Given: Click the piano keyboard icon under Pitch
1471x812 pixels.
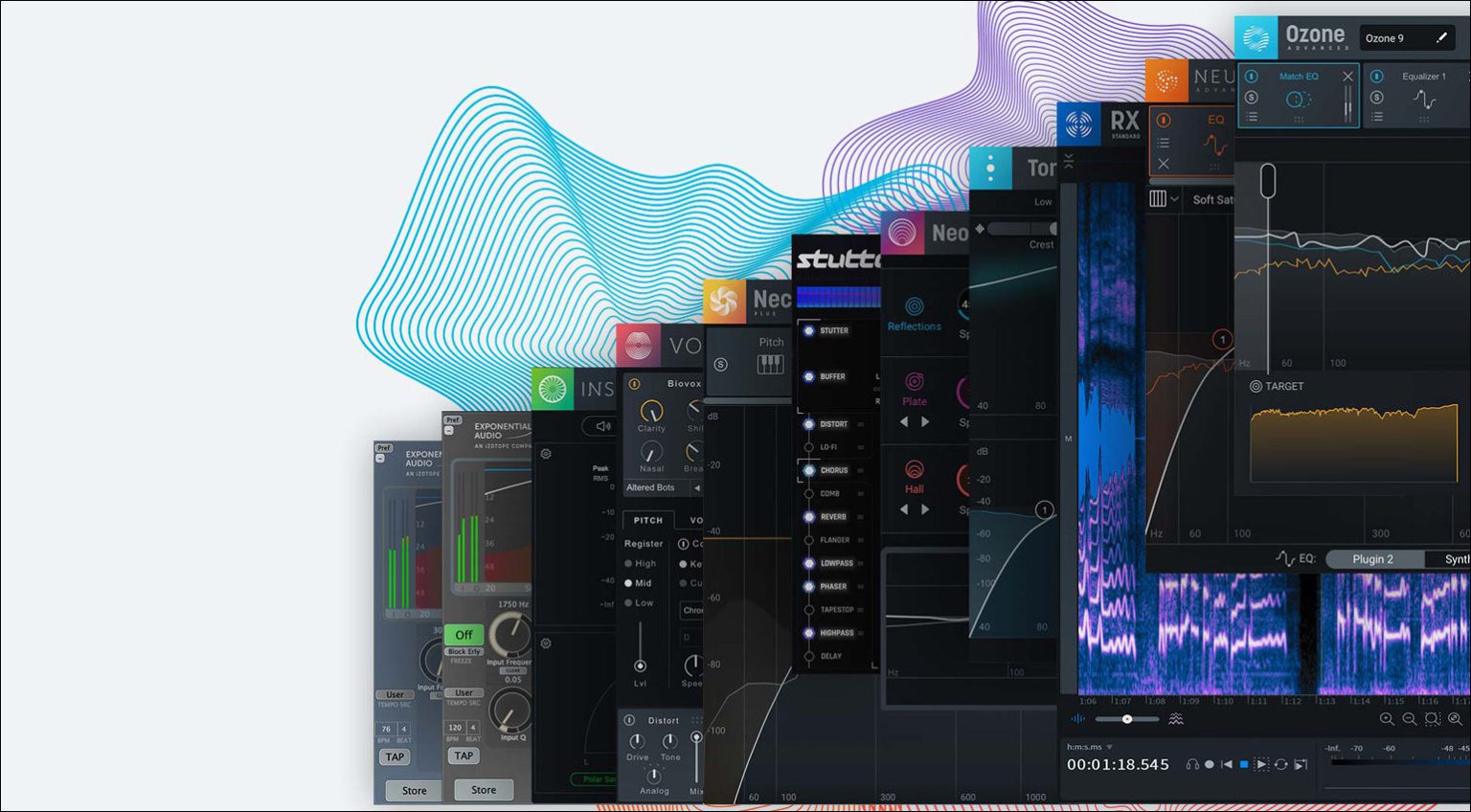Looking at the screenshot, I should click(x=770, y=364).
